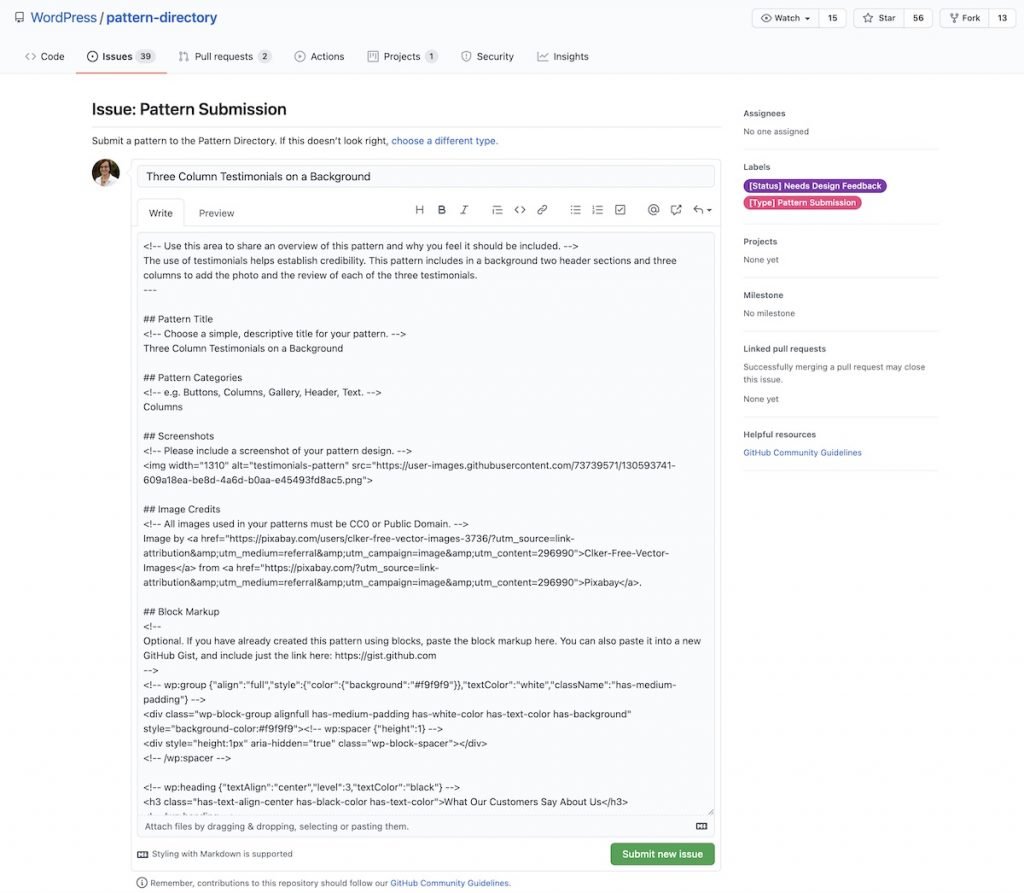Viewport: 1024px width, 893px height.
Task: Switch to the Write tab
Action: coord(161,213)
